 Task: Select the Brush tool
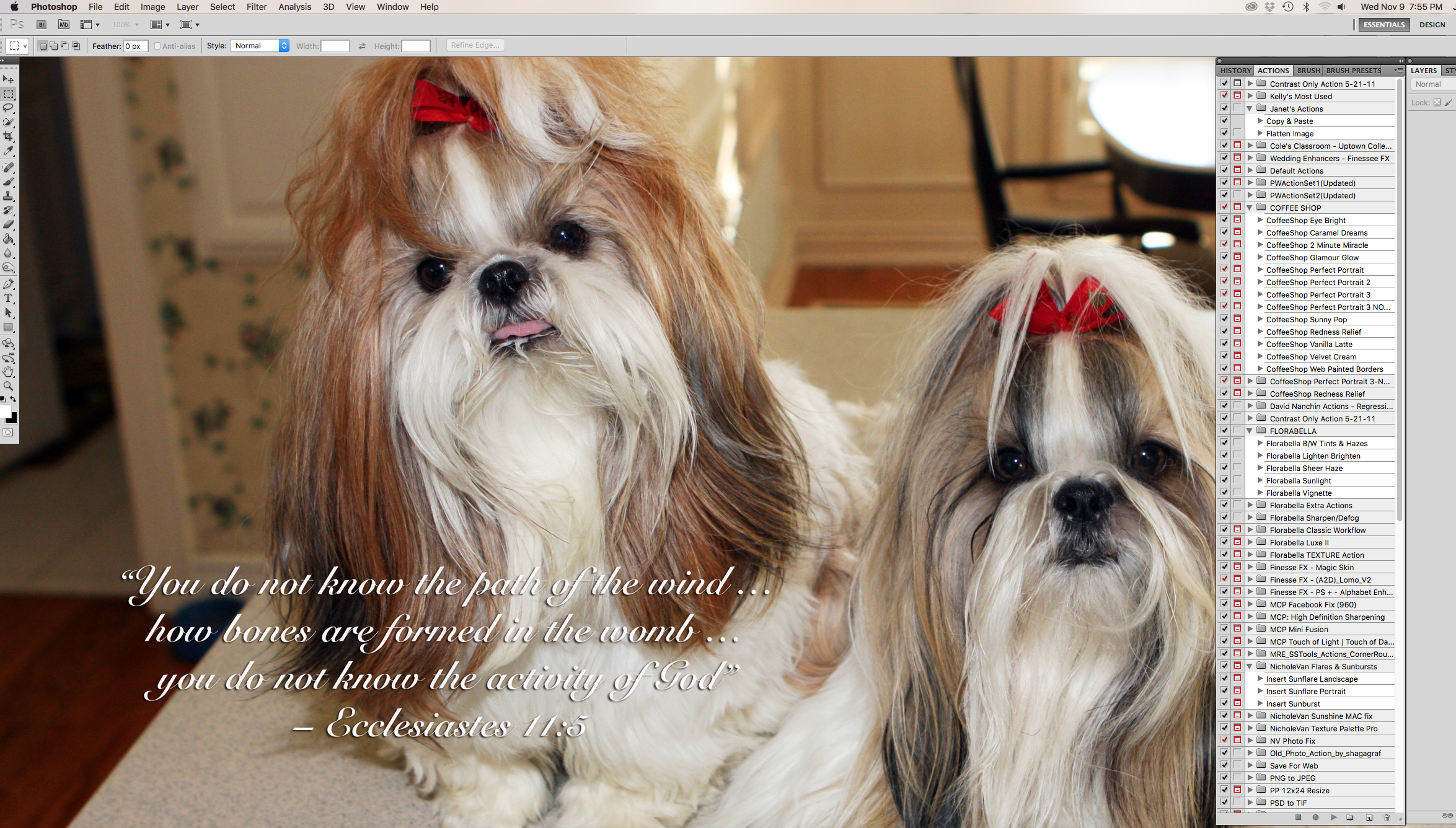pos(8,182)
